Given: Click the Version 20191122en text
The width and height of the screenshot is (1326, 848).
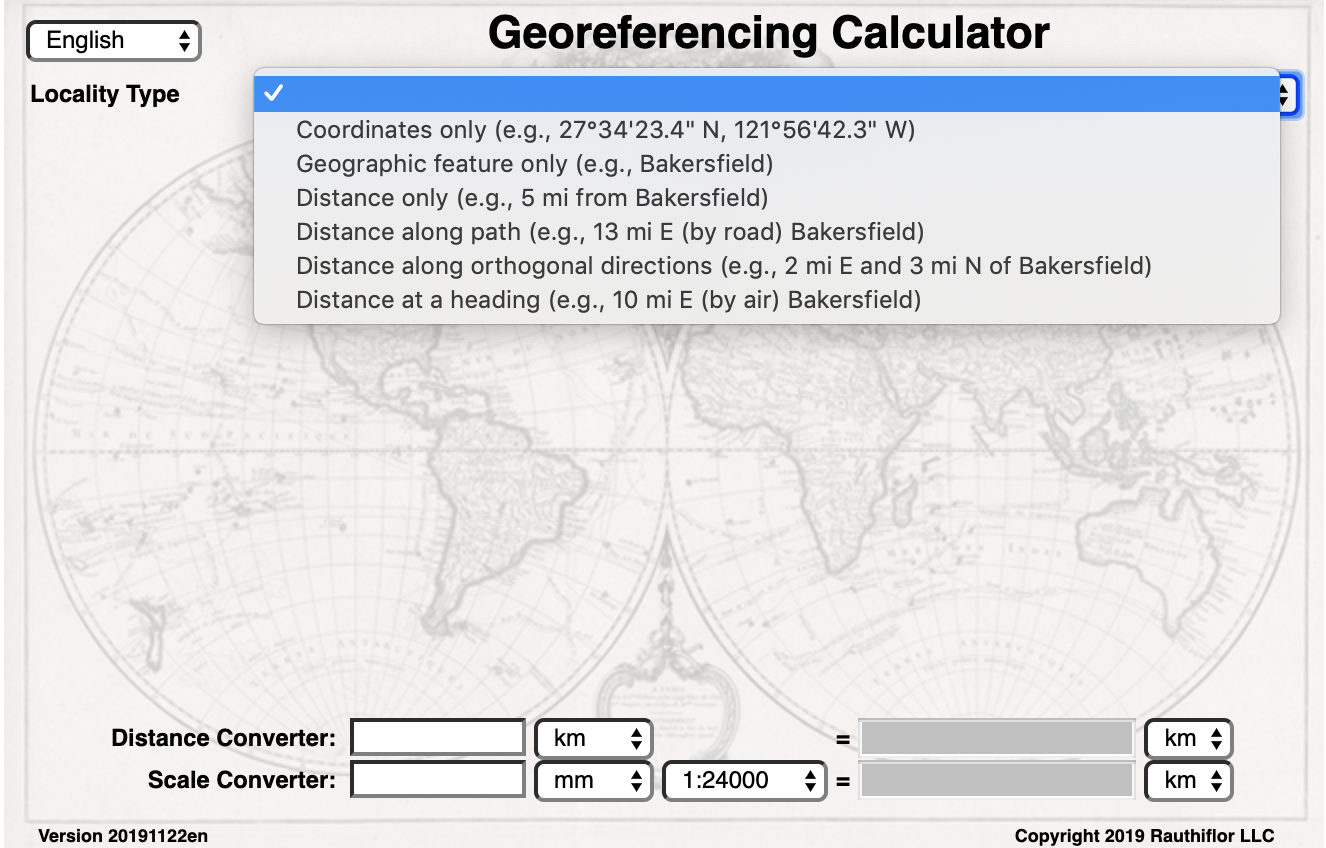Looking at the screenshot, I should click(x=123, y=835).
